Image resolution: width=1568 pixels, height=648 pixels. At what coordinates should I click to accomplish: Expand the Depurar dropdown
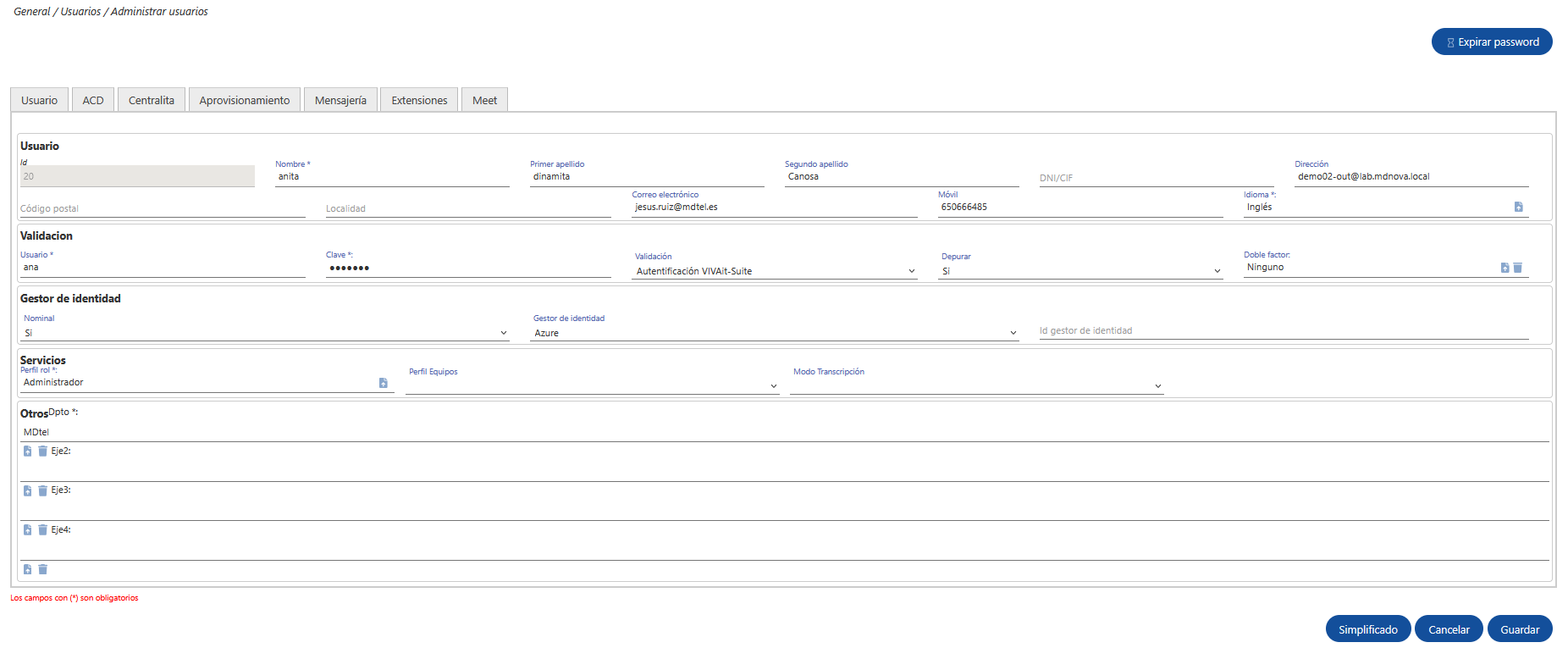click(1080, 271)
